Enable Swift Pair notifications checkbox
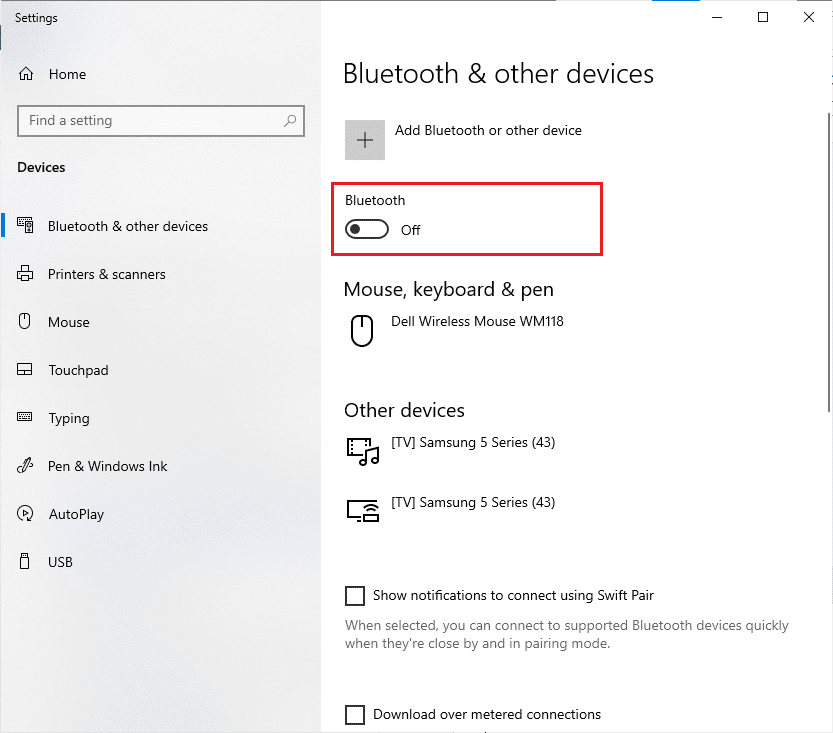Screen dimensions: 833x733 (x=355, y=596)
